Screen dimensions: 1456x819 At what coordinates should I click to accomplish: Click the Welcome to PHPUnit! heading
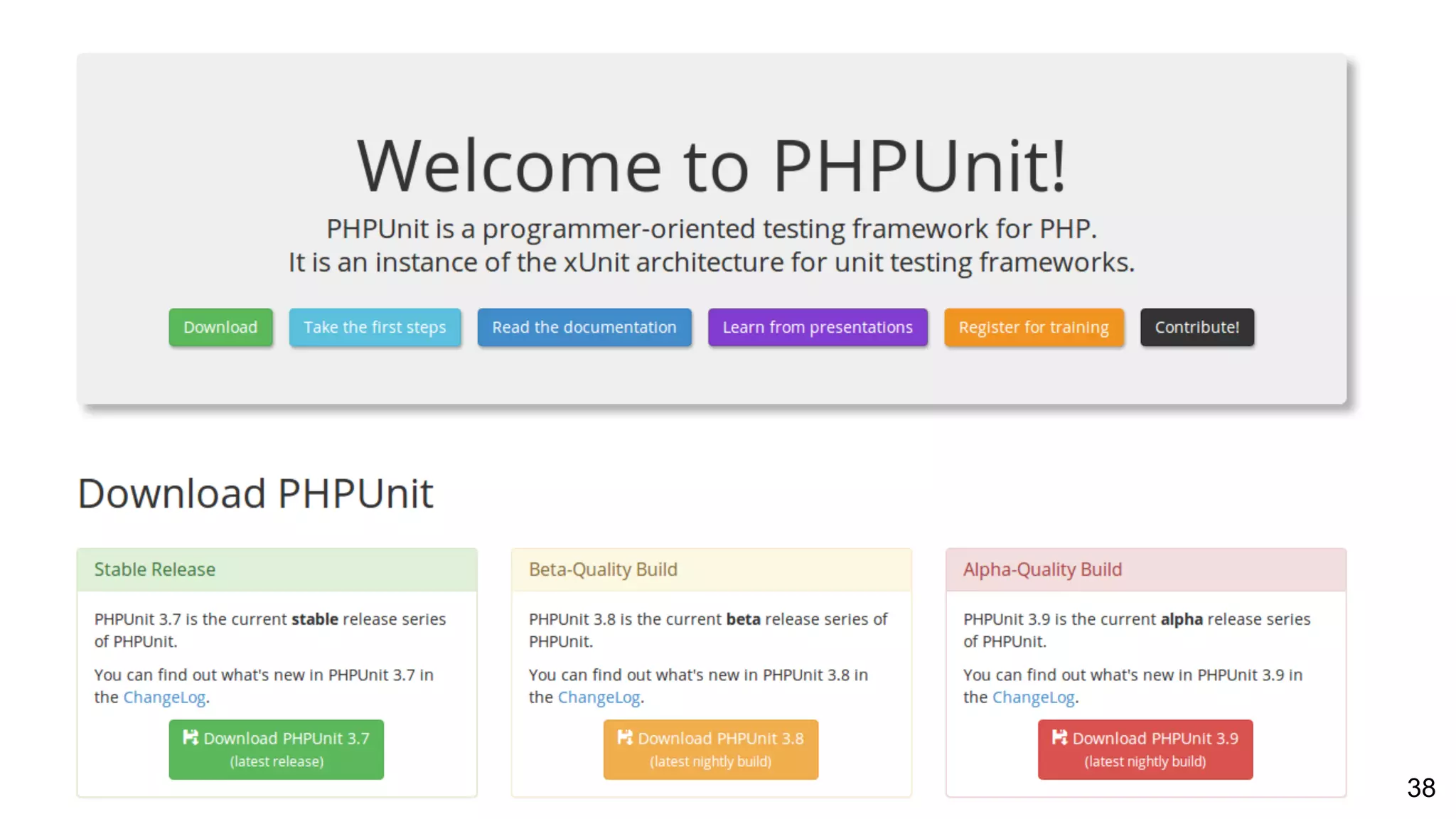(x=711, y=166)
